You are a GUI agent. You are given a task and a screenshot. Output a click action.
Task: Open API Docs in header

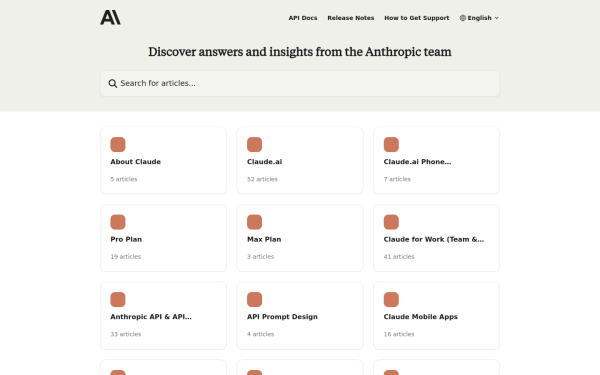[x=303, y=18]
